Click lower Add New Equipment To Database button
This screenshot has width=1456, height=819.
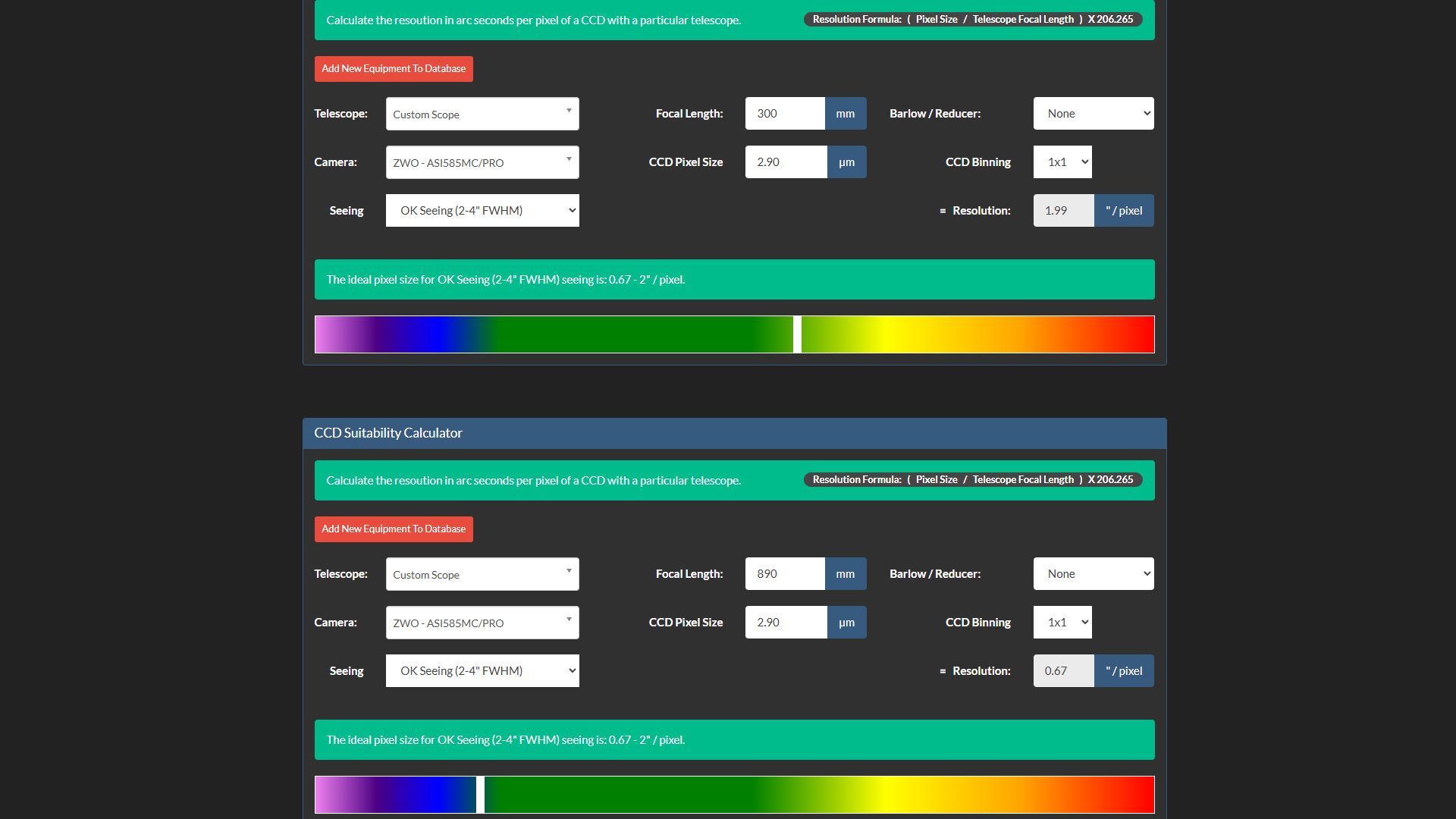pyautogui.click(x=394, y=529)
